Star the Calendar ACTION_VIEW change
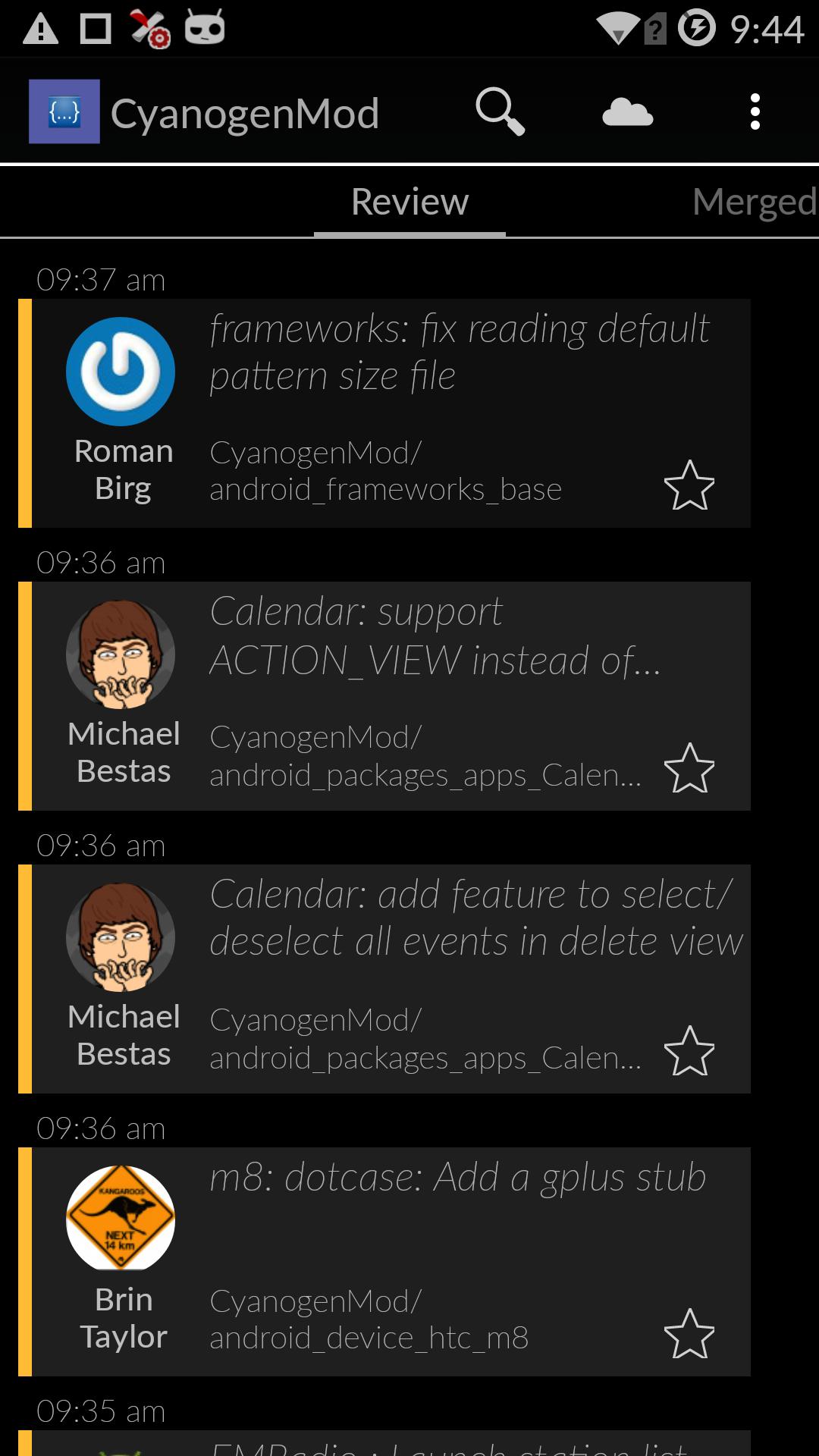The height and width of the screenshot is (1456, 819). tap(689, 768)
